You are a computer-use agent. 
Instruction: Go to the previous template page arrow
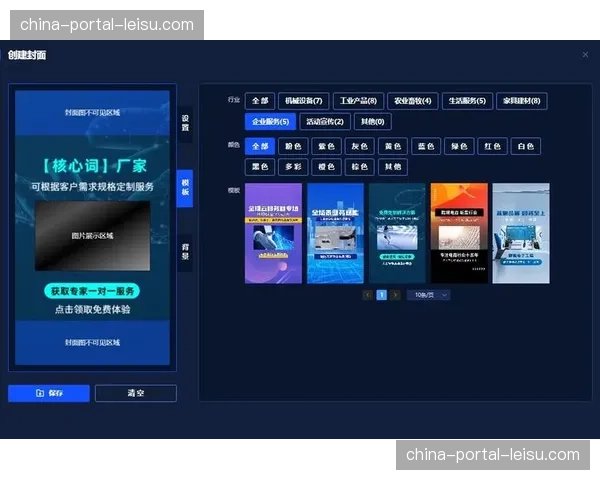pyautogui.click(x=367, y=295)
